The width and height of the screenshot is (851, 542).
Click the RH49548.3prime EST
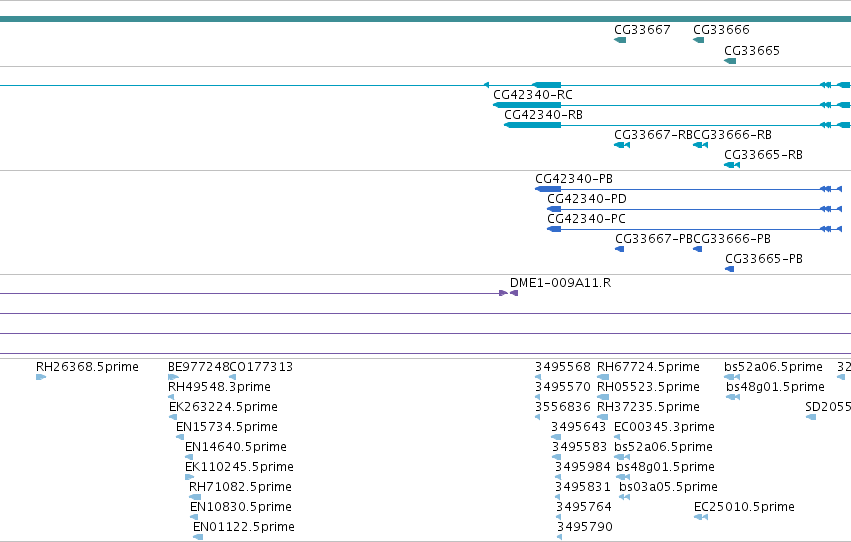click(219, 387)
